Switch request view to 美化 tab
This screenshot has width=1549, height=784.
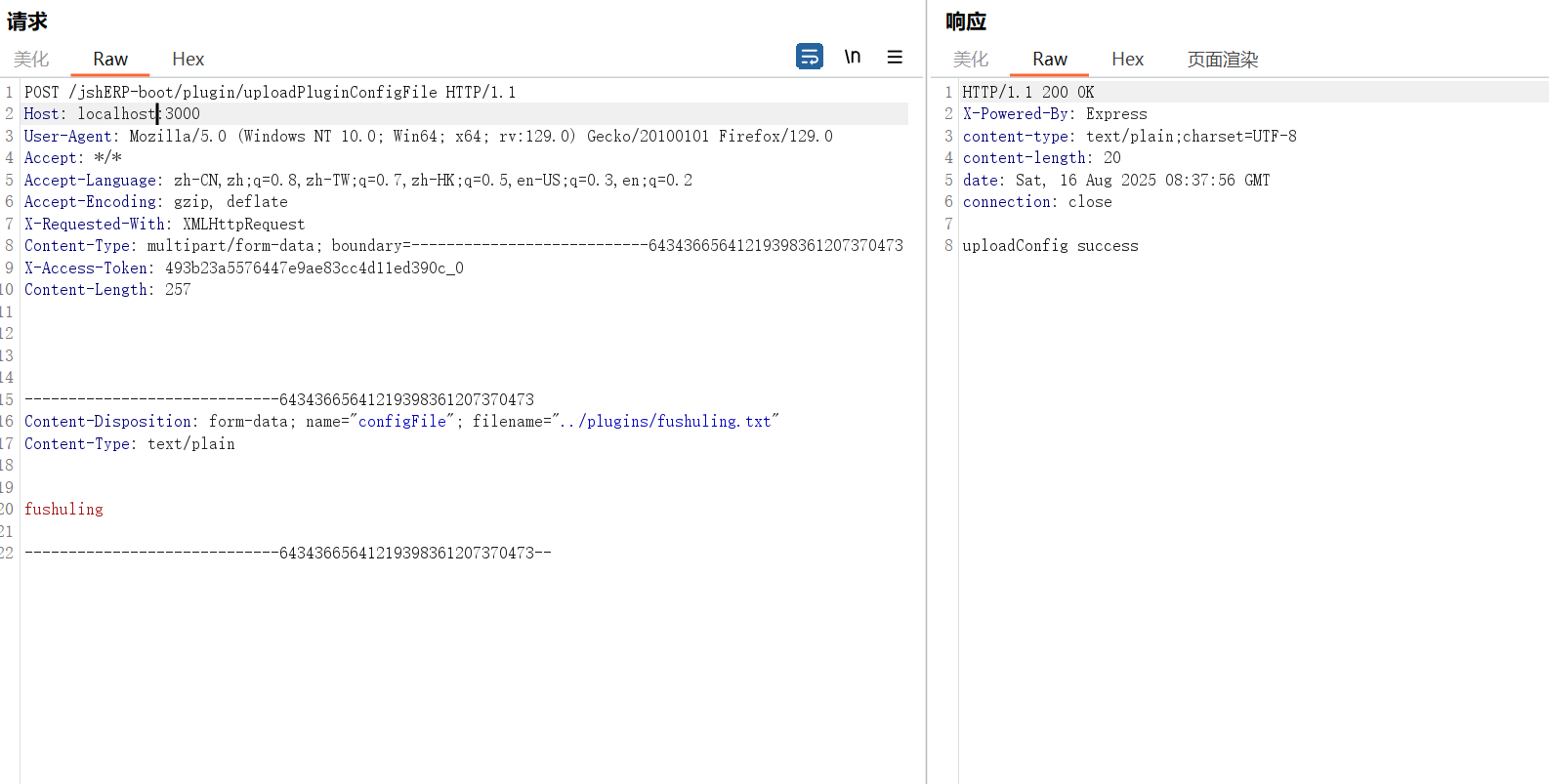(x=31, y=60)
